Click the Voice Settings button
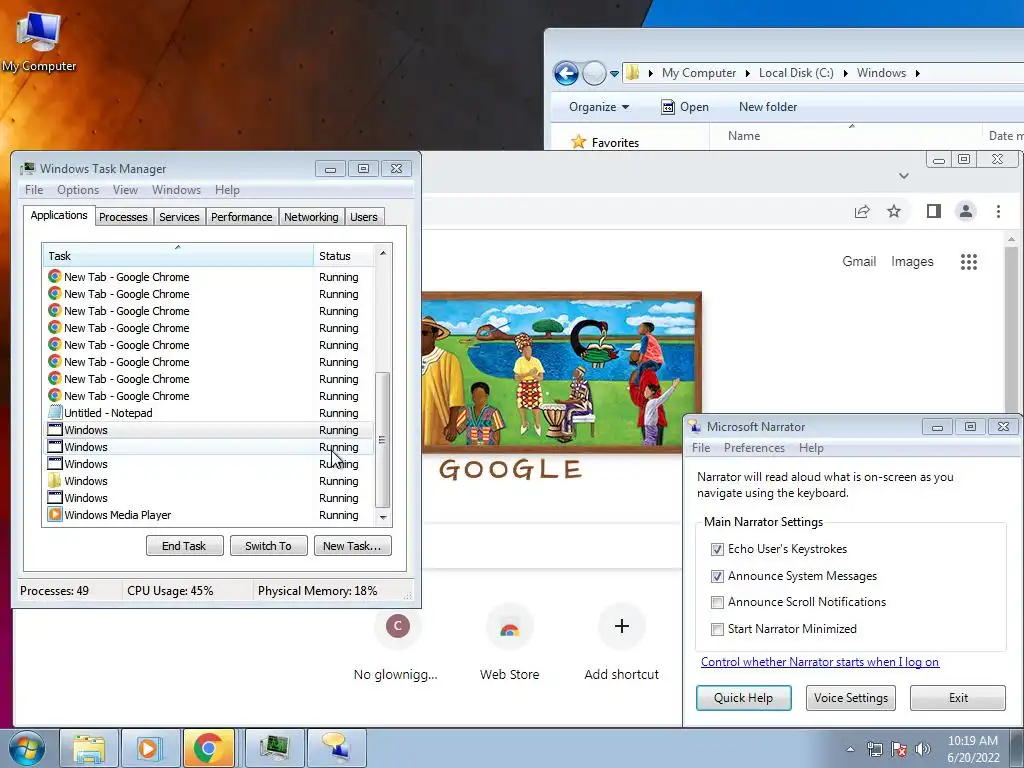Image resolution: width=1024 pixels, height=768 pixels. 850,697
